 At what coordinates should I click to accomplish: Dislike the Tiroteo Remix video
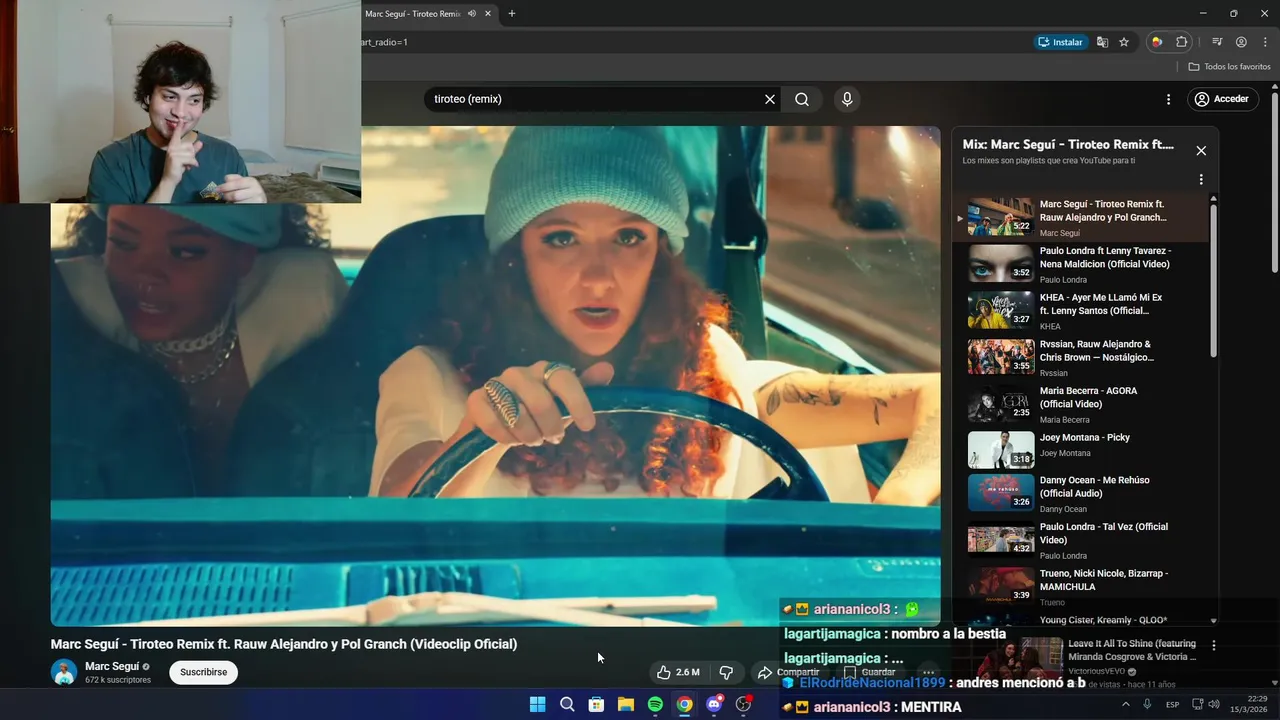point(727,673)
